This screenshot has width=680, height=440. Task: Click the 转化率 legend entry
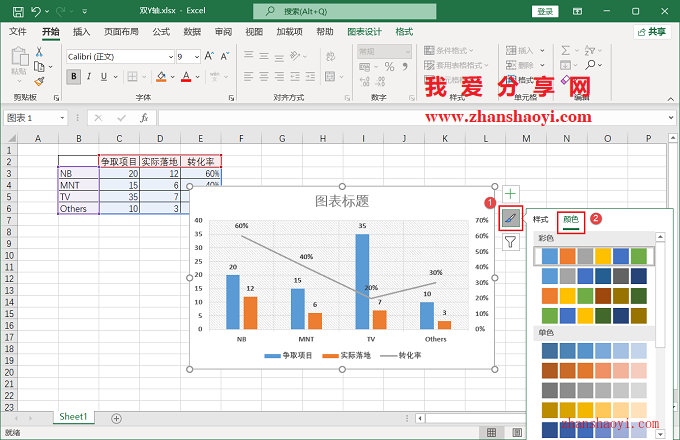[401, 355]
